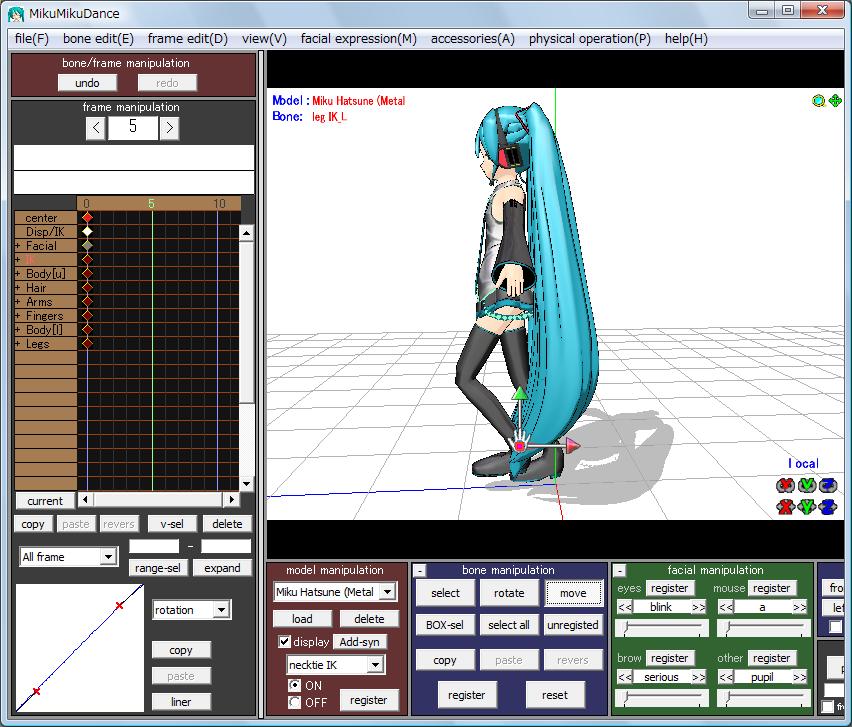
Task: Click the frame number input field
Action: click(133, 128)
